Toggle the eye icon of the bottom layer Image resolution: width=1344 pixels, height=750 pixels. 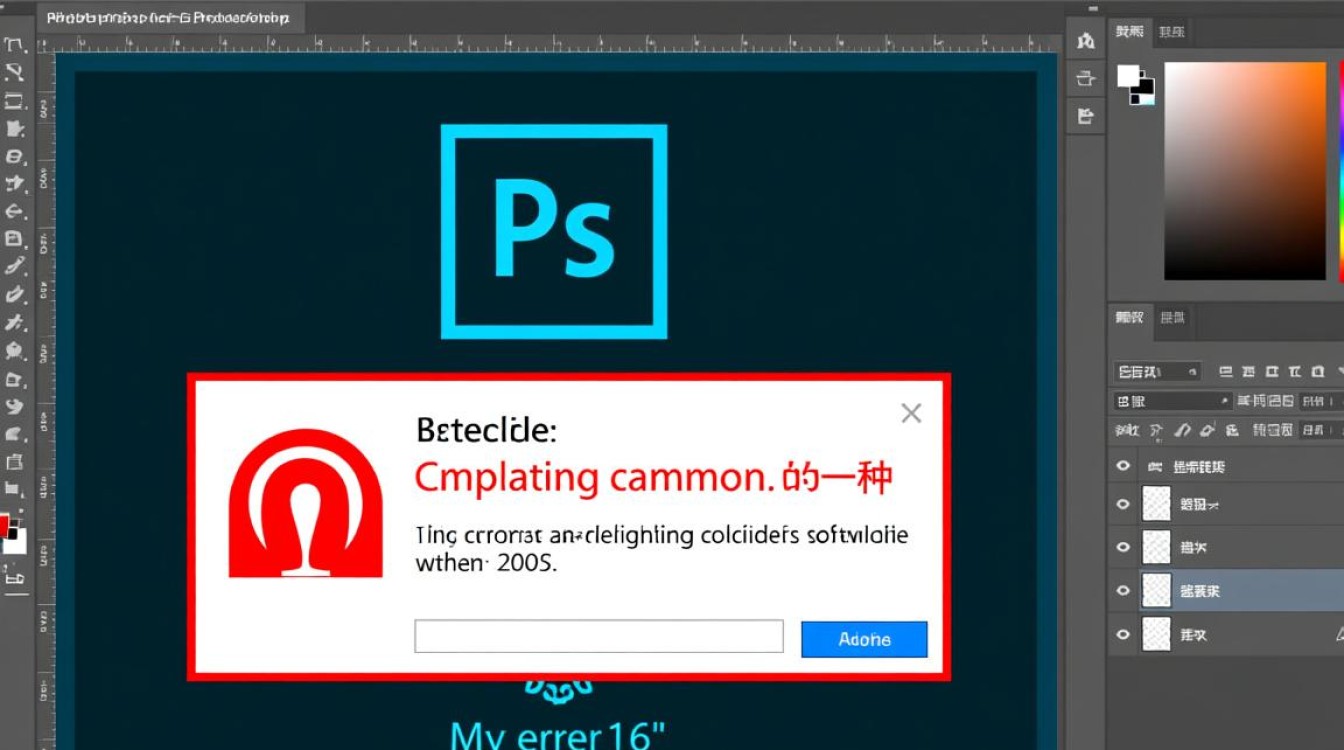click(x=1123, y=634)
